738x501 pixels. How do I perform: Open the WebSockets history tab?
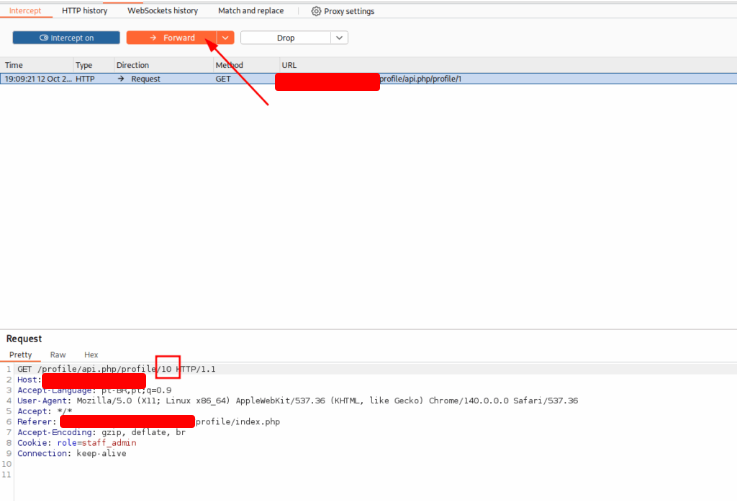click(162, 11)
